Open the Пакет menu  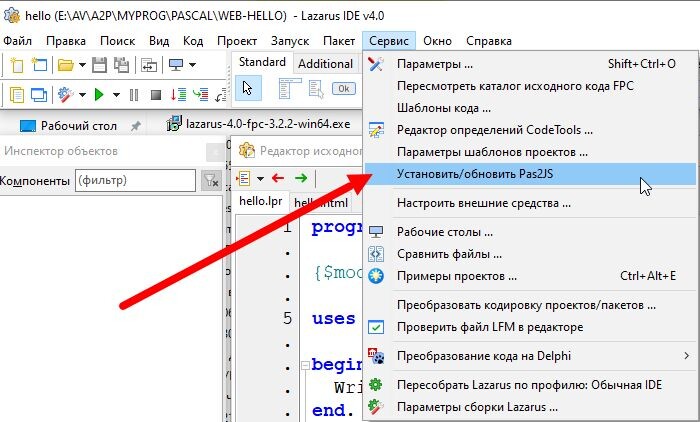(x=339, y=41)
